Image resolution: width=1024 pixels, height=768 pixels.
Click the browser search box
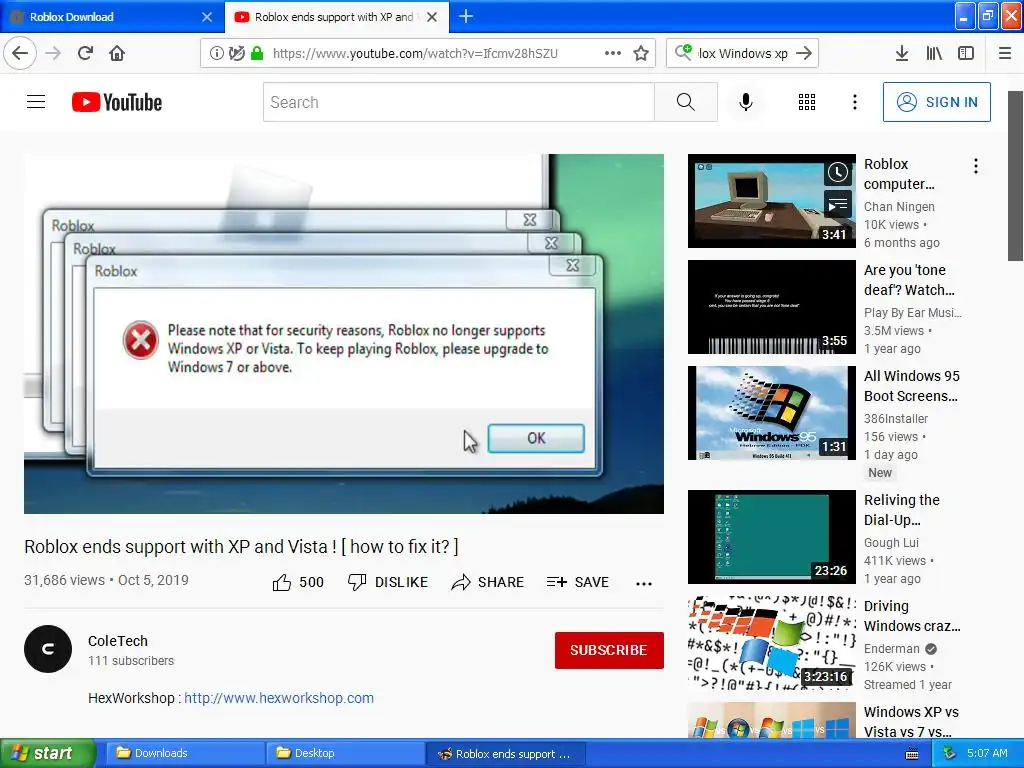coord(743,54)
